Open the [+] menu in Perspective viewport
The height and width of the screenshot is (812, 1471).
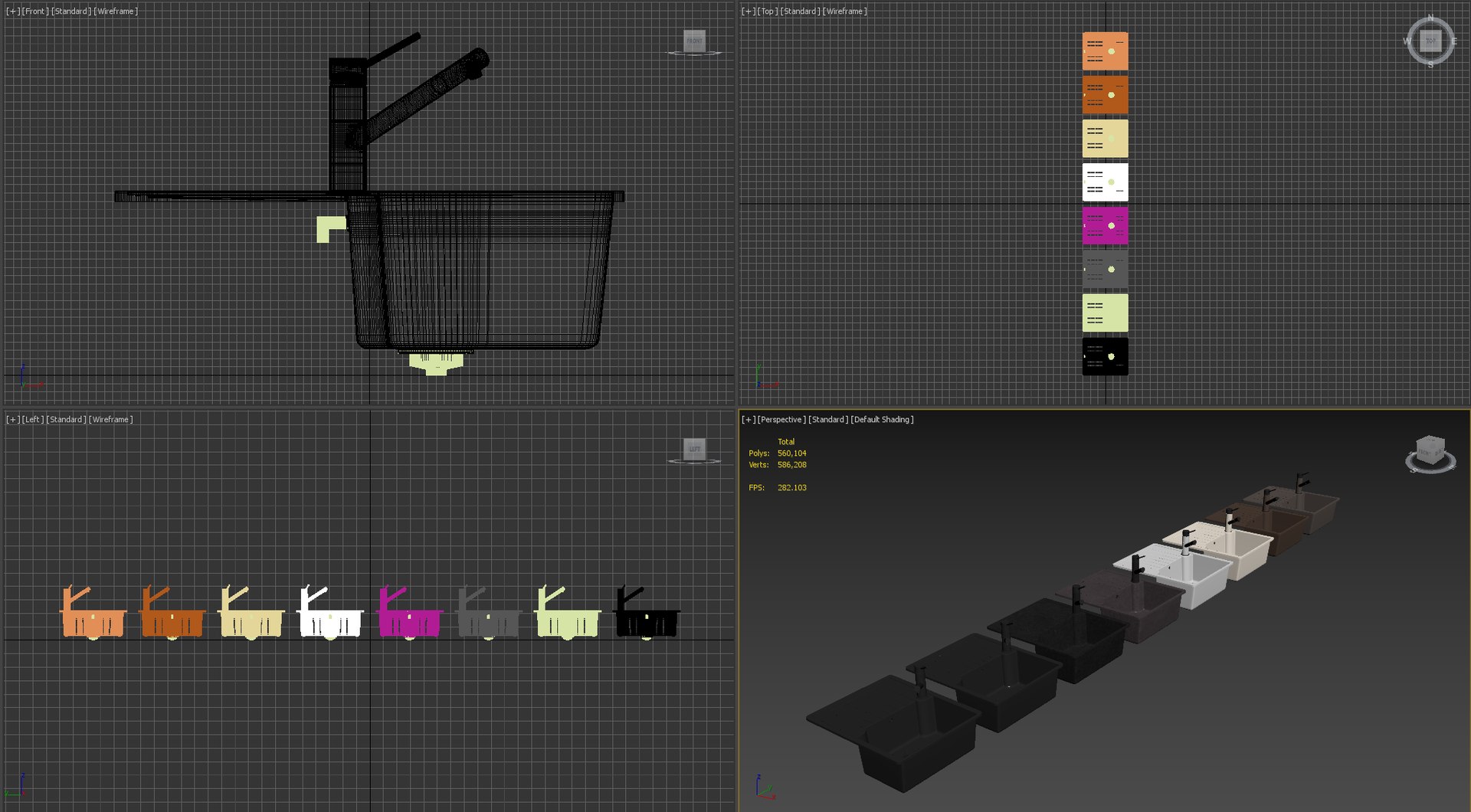coord(749,420)
